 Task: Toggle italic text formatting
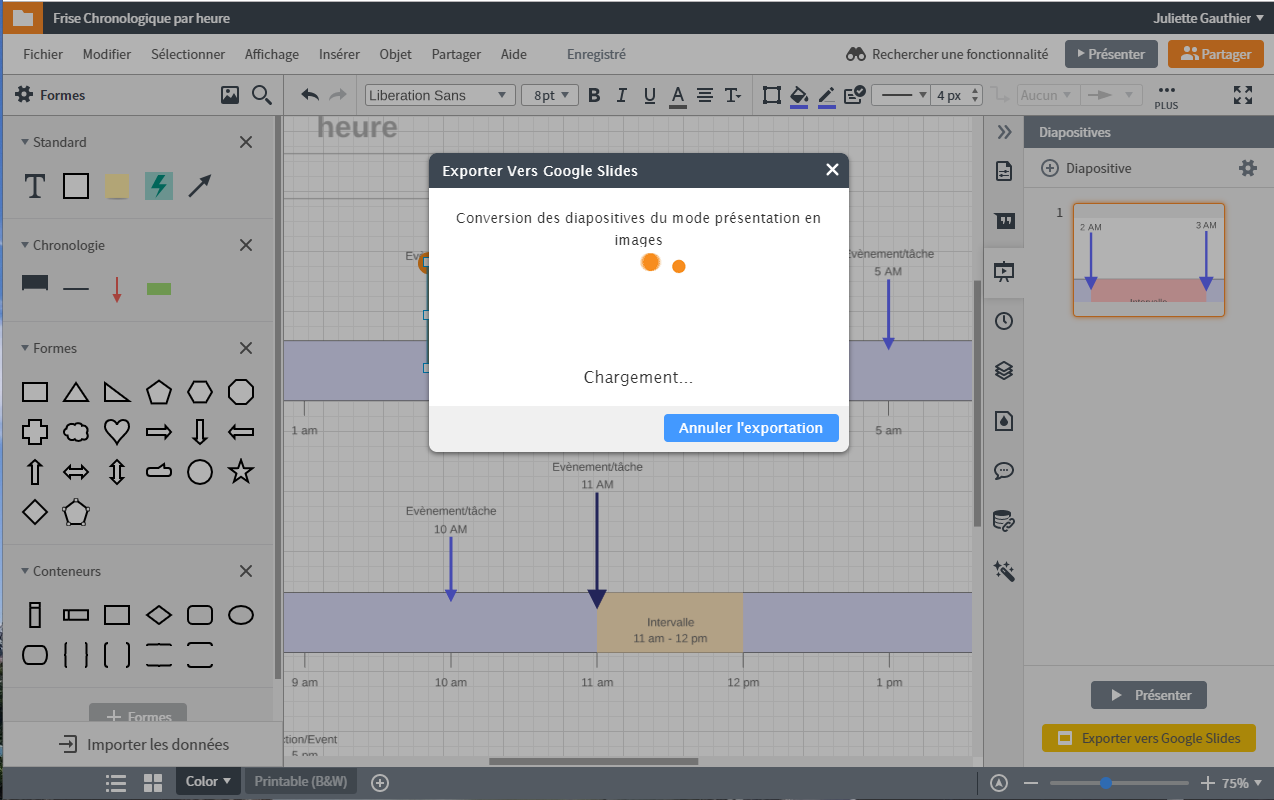pyautogui.click(x=621, y=95)
